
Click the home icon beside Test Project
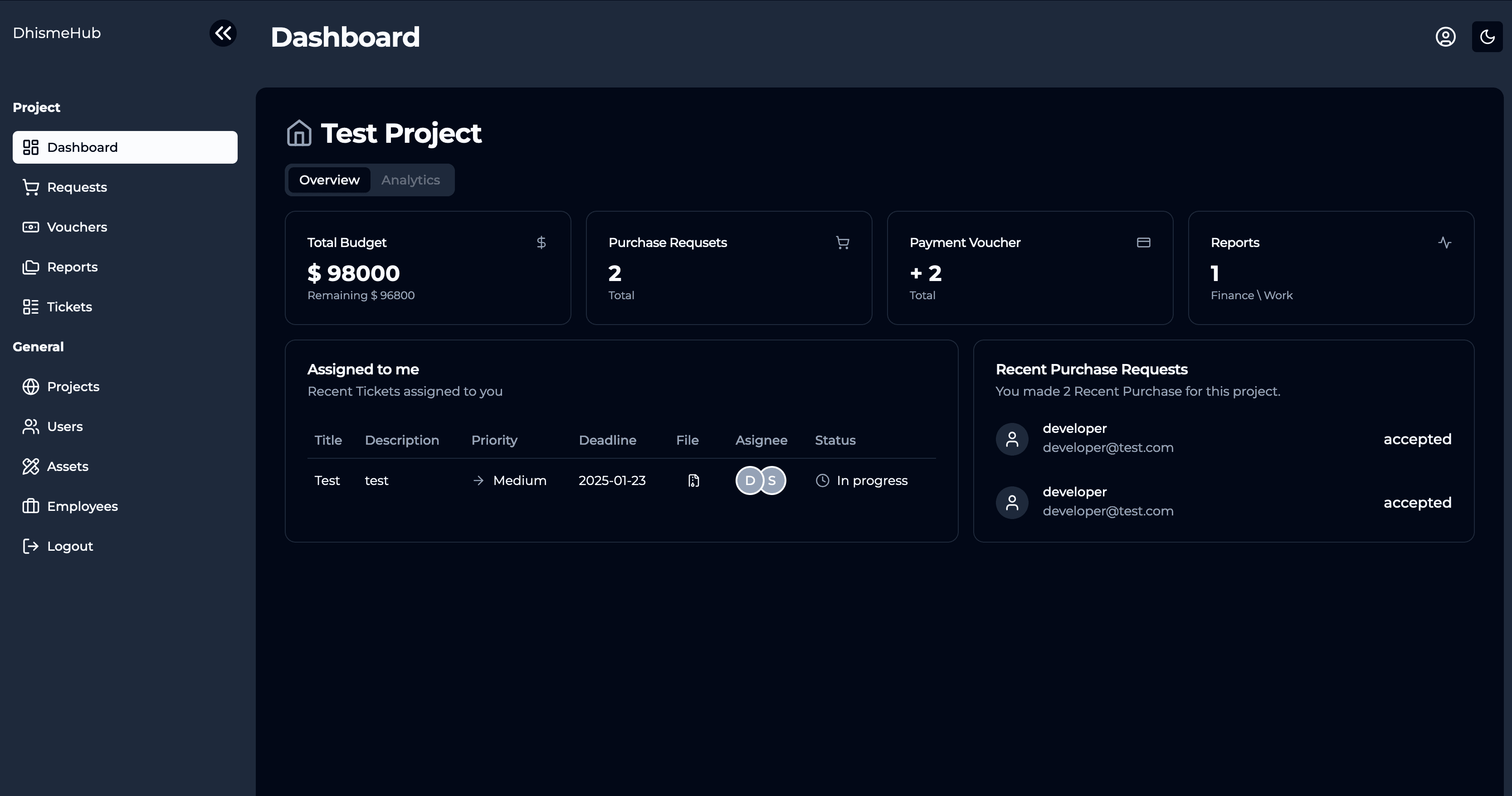point(299,133)
